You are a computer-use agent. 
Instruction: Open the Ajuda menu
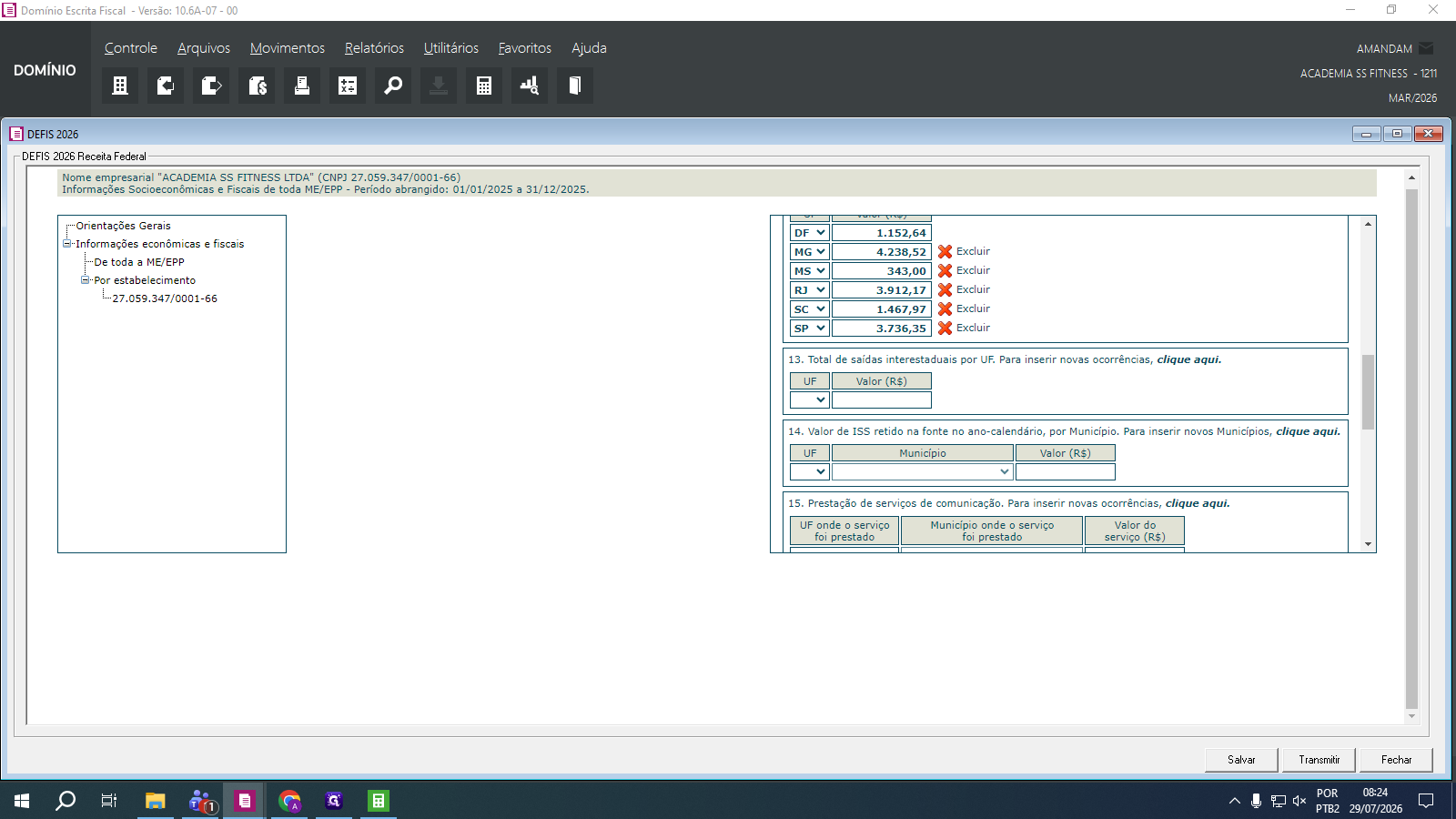tap(589, 48)
